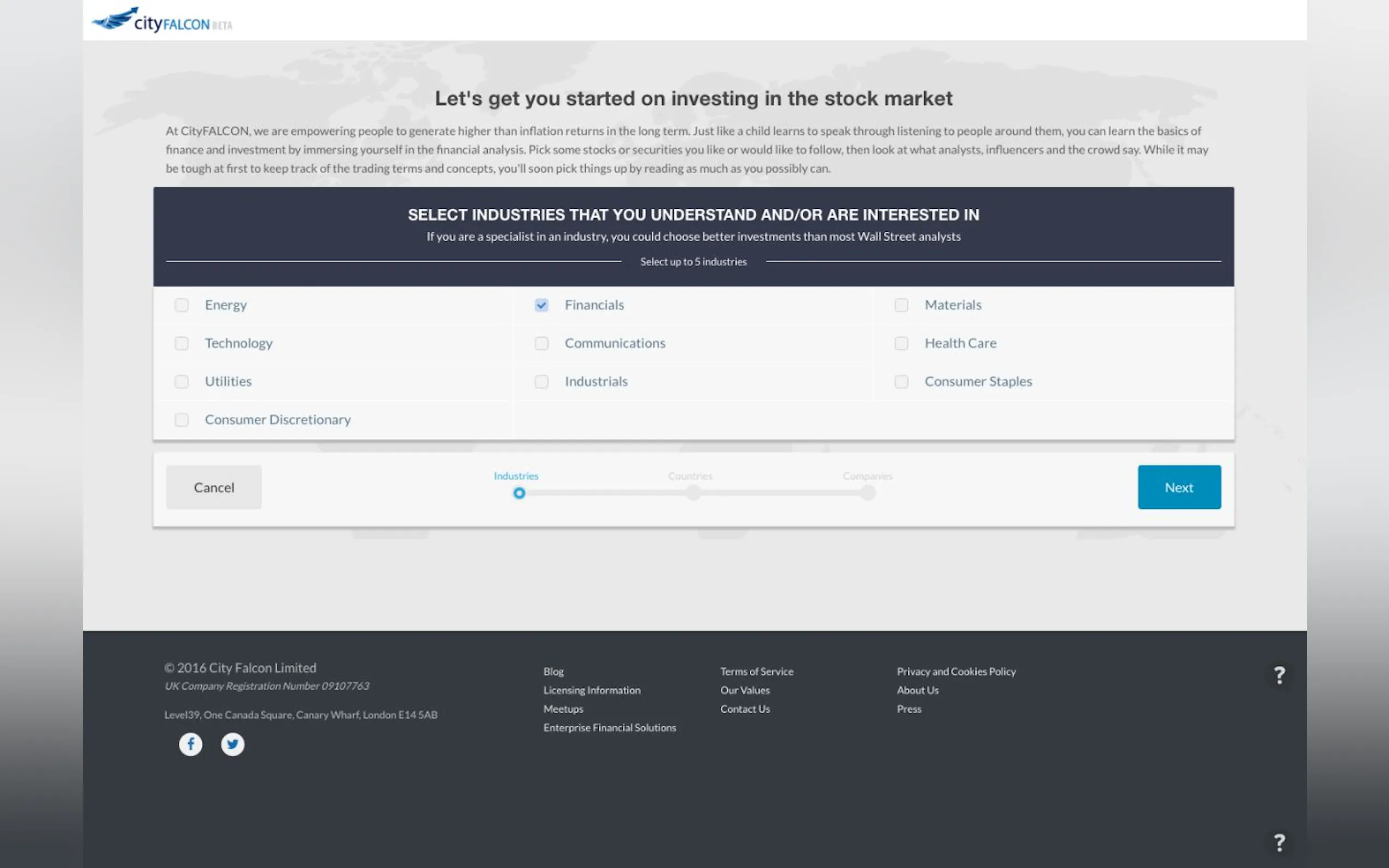This screenshot has height=868, width=1389.
Task: Open the Facebook page icon
Action: coord(191,744)
